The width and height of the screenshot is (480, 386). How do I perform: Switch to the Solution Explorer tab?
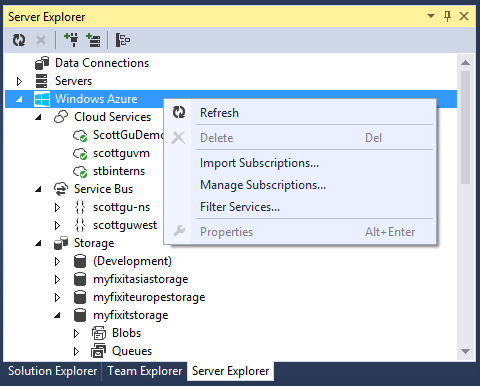52,371
